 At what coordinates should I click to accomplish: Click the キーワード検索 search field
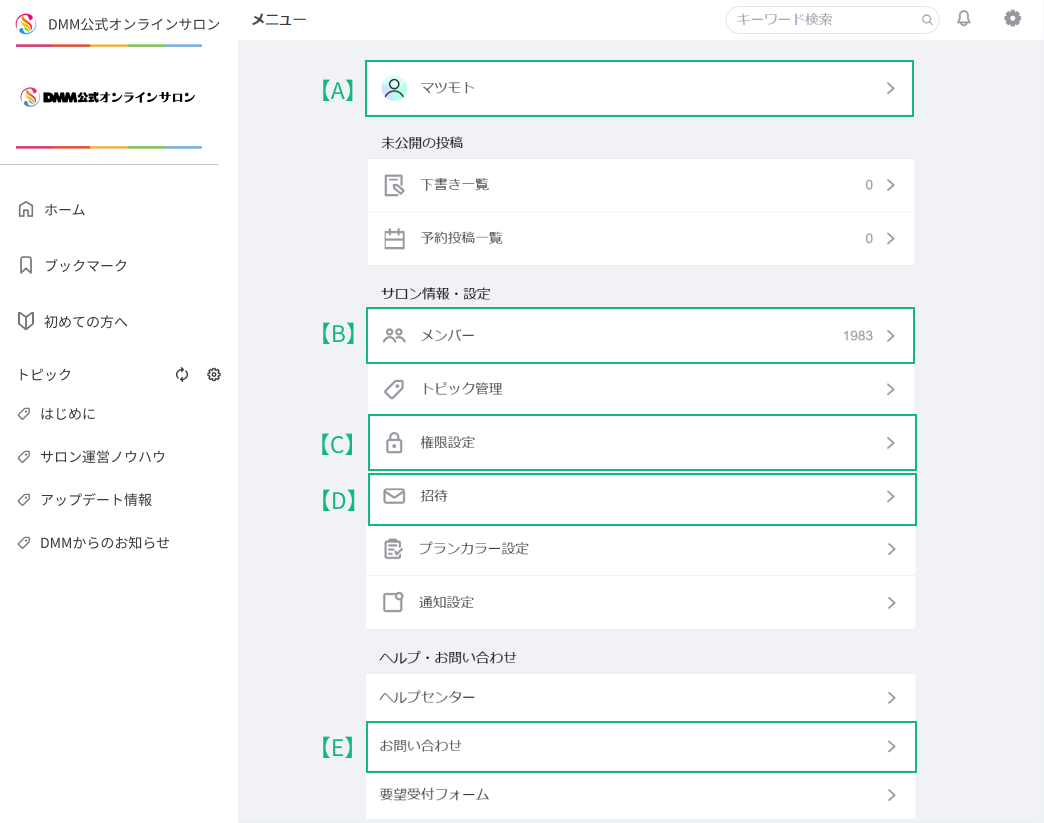pyautogui.click(x=825, y=19)
